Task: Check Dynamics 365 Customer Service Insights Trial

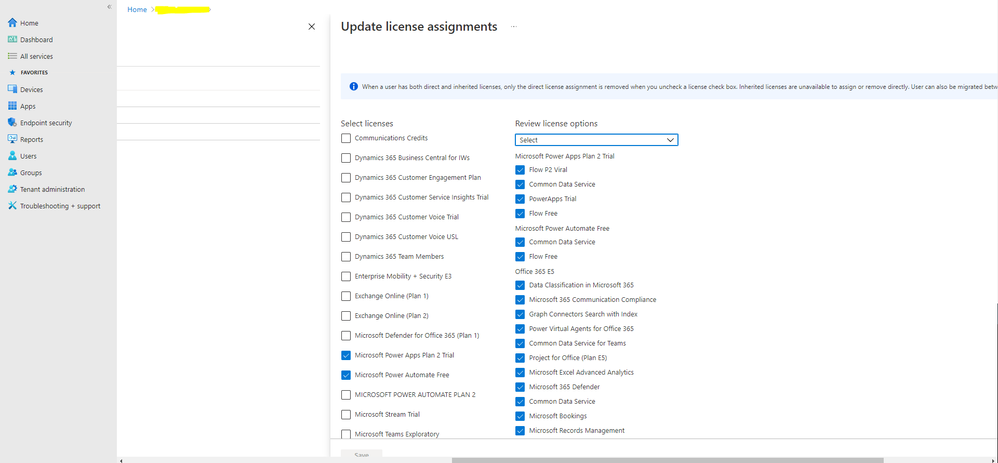Action: click(x=346, y=197)
